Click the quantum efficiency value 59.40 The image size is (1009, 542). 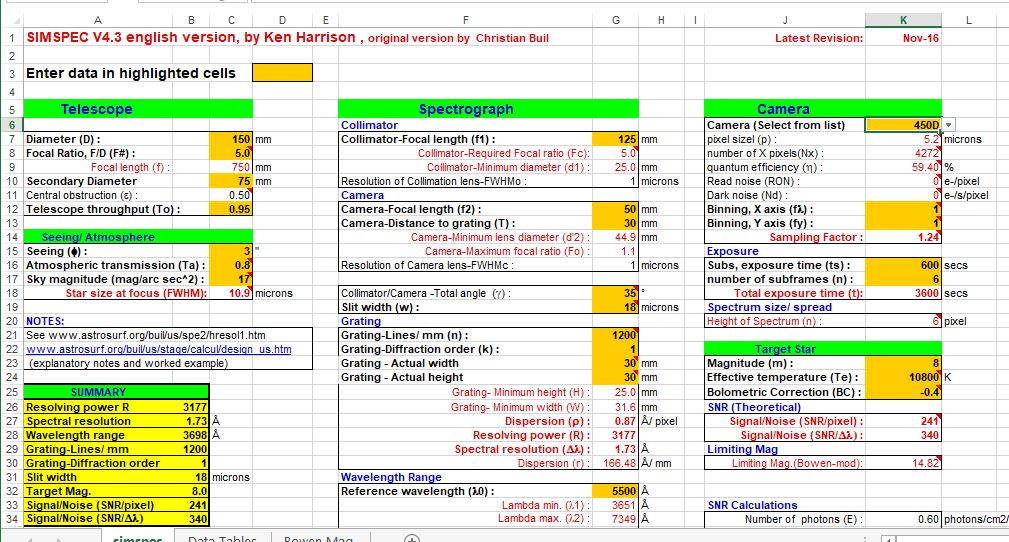coord(903,167)
